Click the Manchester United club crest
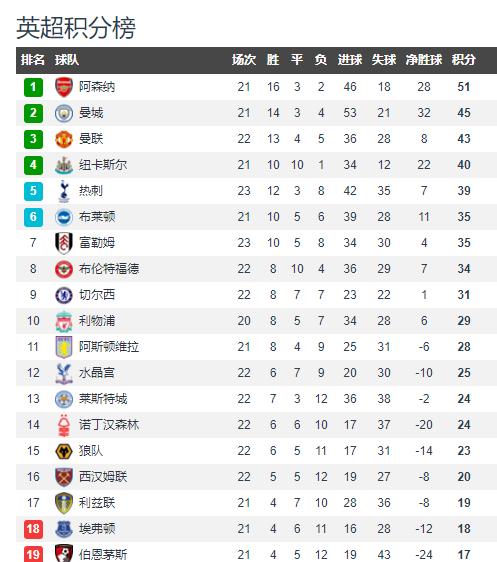This screenshot has height=562, width=497. pyautogui.click(x=64, y=139)
